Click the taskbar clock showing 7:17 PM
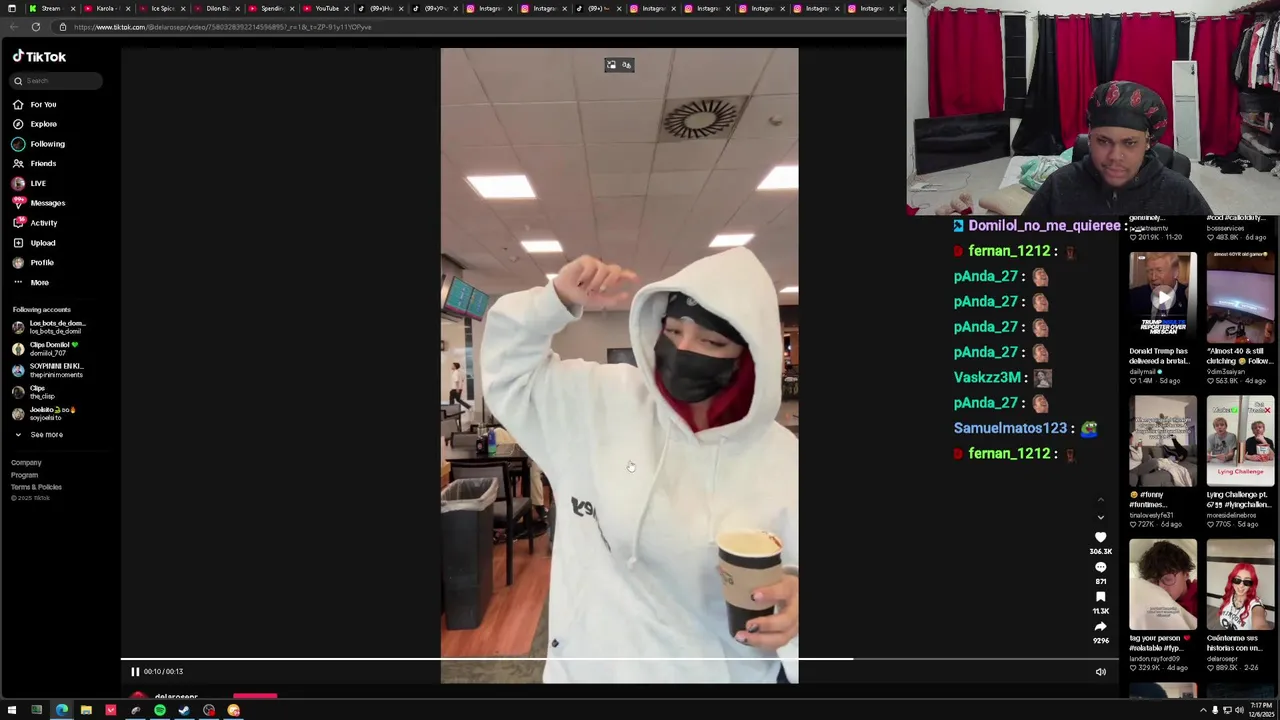 coord(1260,710)
